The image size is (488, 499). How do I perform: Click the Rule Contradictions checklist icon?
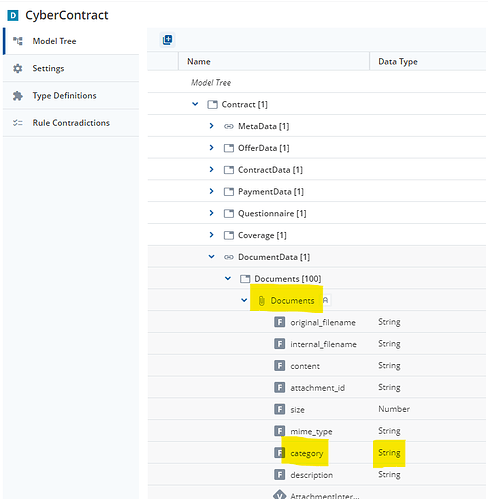[x=17, y=123]
